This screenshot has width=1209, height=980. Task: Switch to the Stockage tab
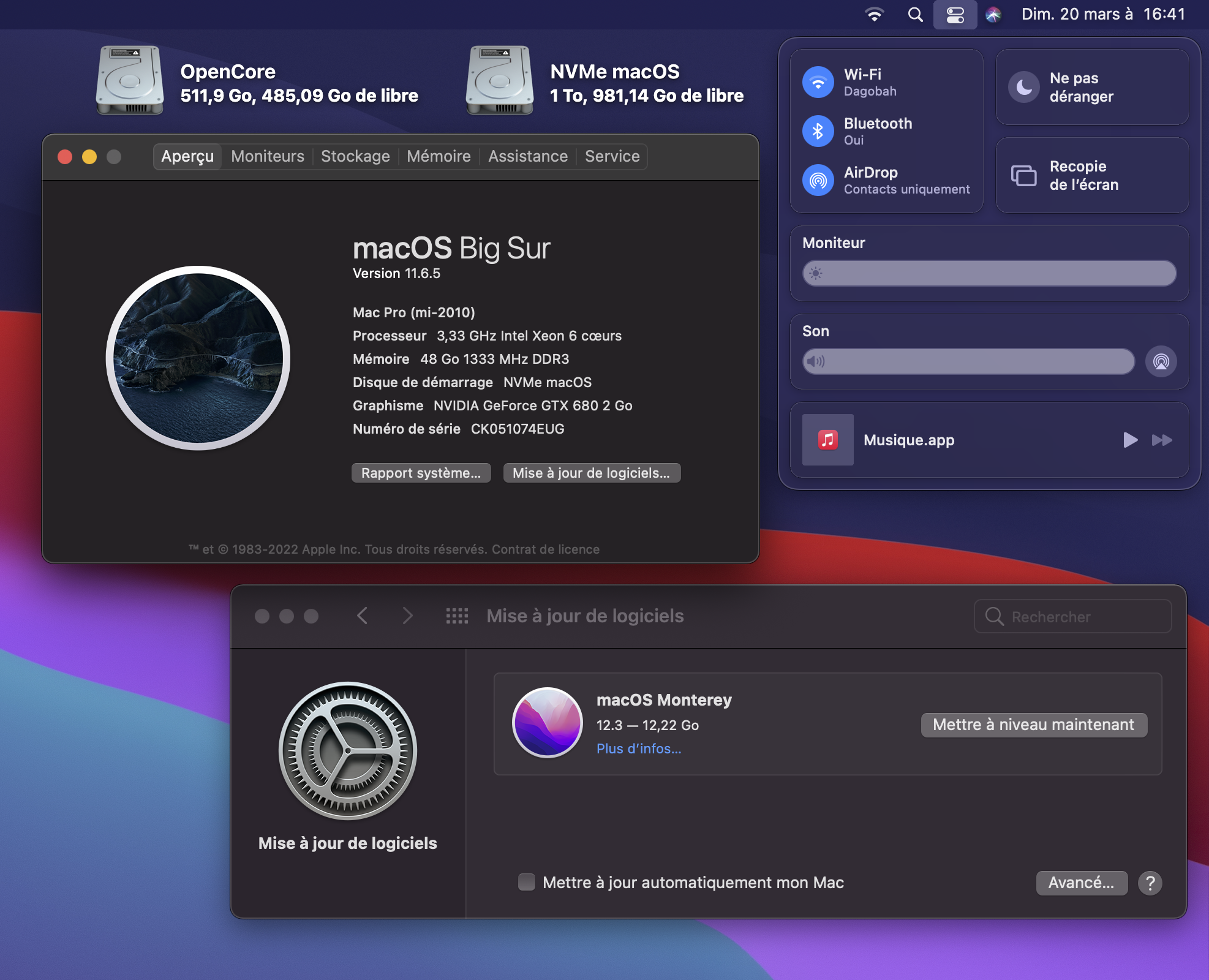[355, 156]
